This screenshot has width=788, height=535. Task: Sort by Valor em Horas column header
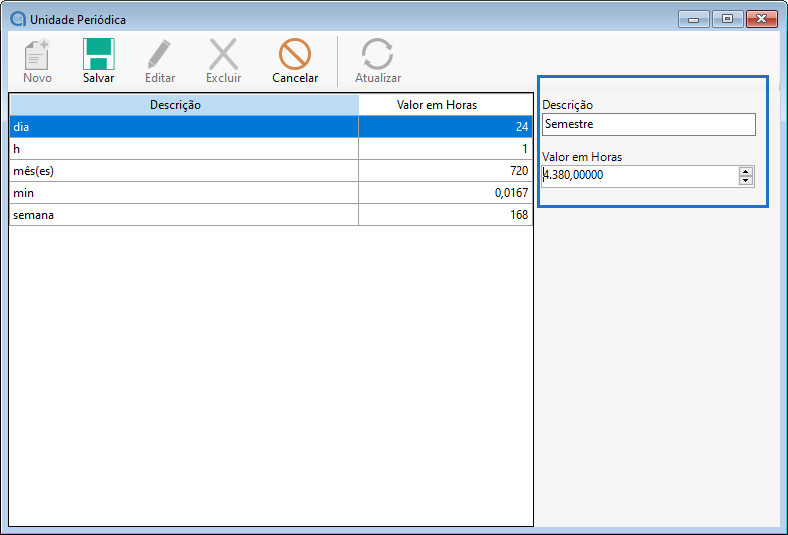click(x=445, y=105)
